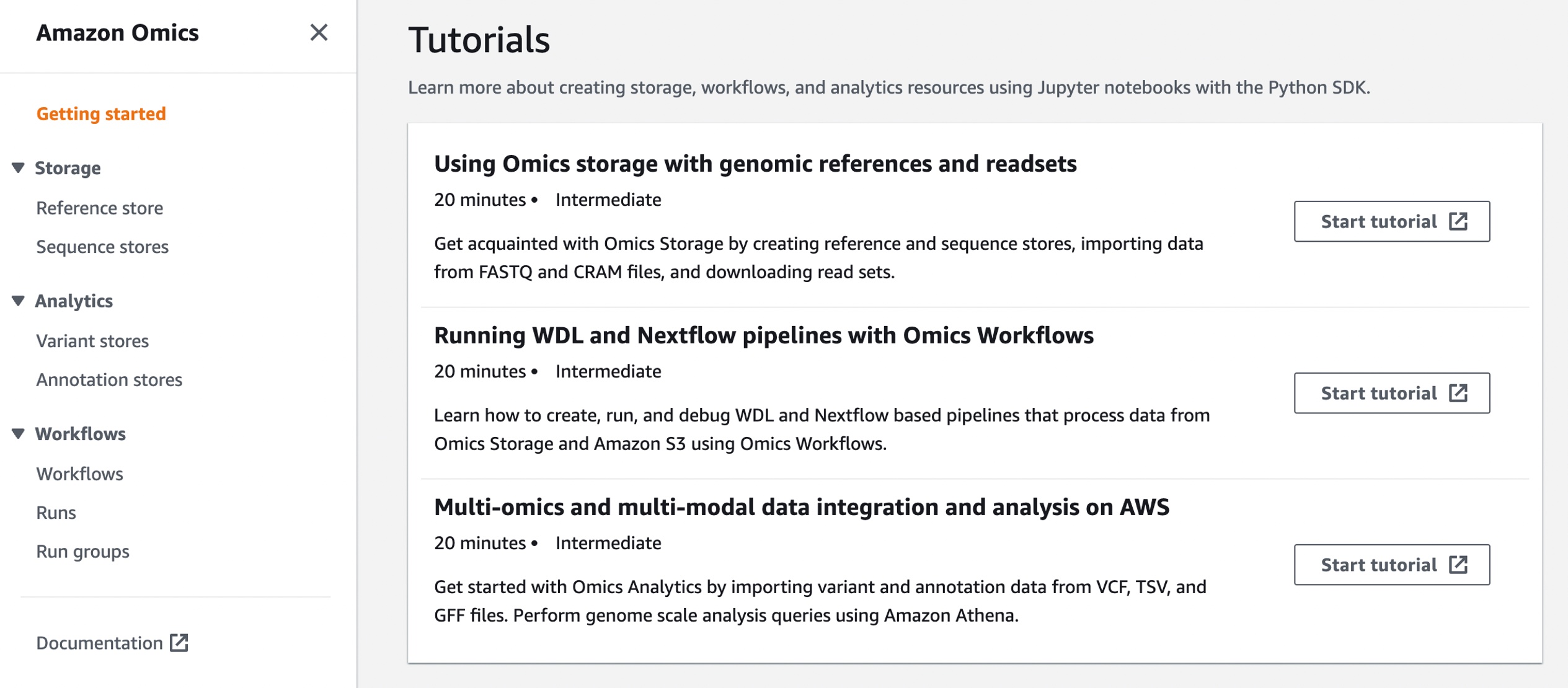Open Reference store in sidebar
The width and height of the screenshot is (1568, 688).
tap(99, 208)
